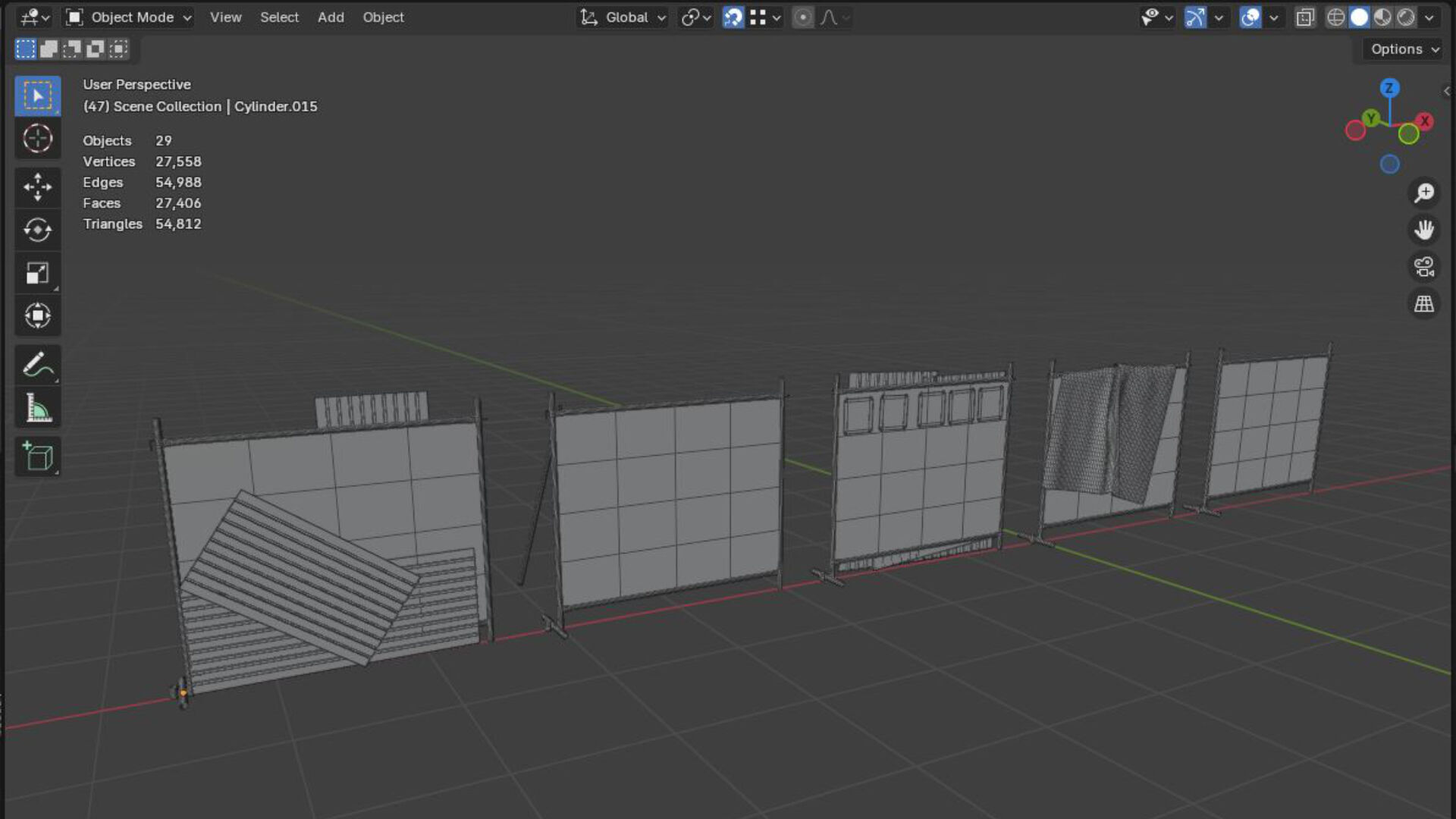Activate the Move tool

tap(37, 187)
